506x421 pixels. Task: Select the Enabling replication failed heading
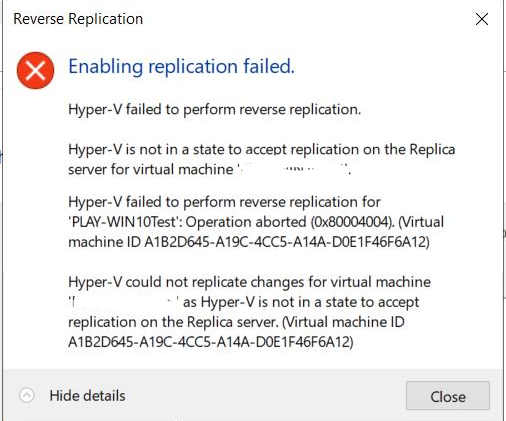tap(181, 66)
